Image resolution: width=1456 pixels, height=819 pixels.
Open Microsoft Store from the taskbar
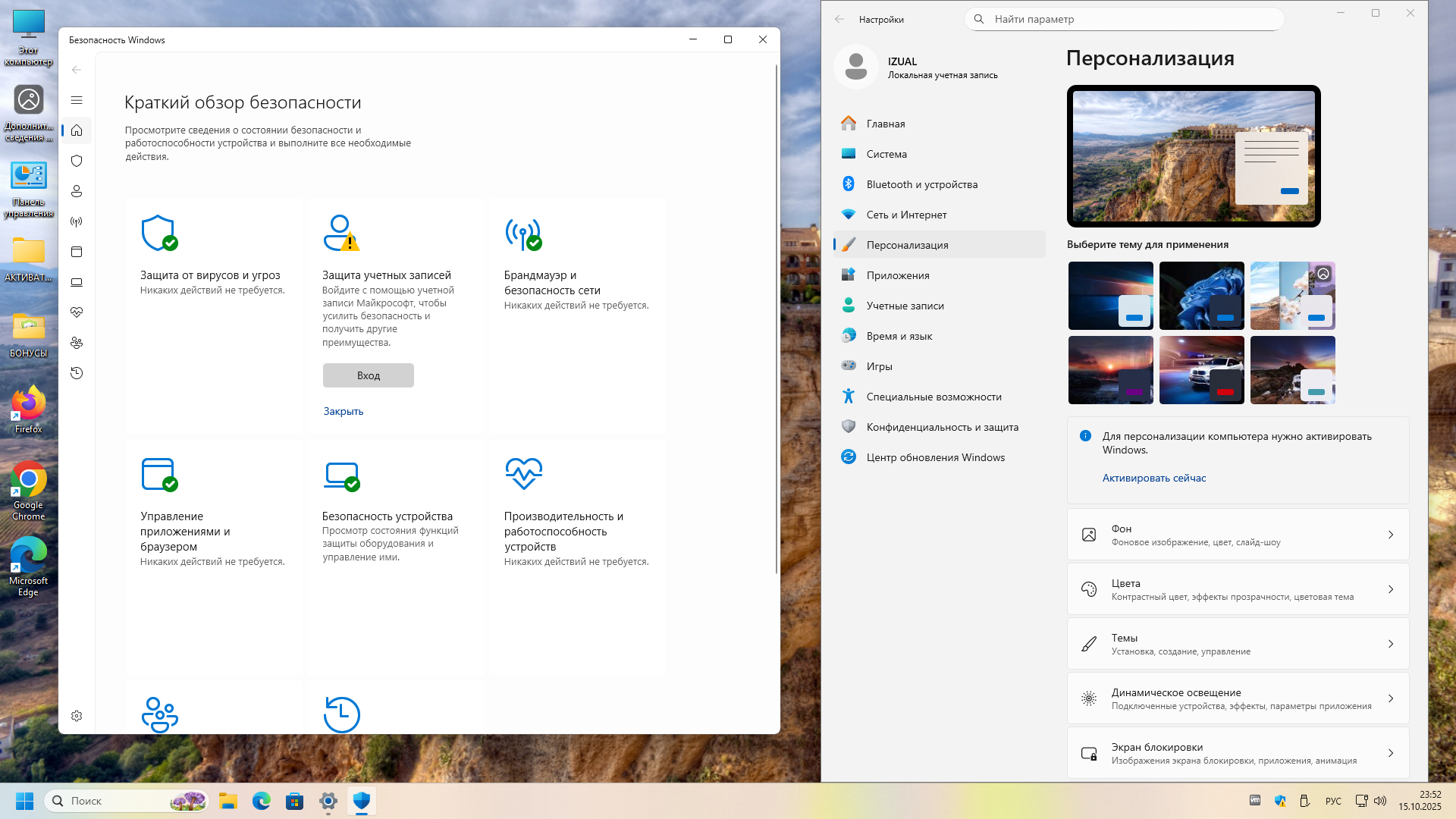click(294, 801)
